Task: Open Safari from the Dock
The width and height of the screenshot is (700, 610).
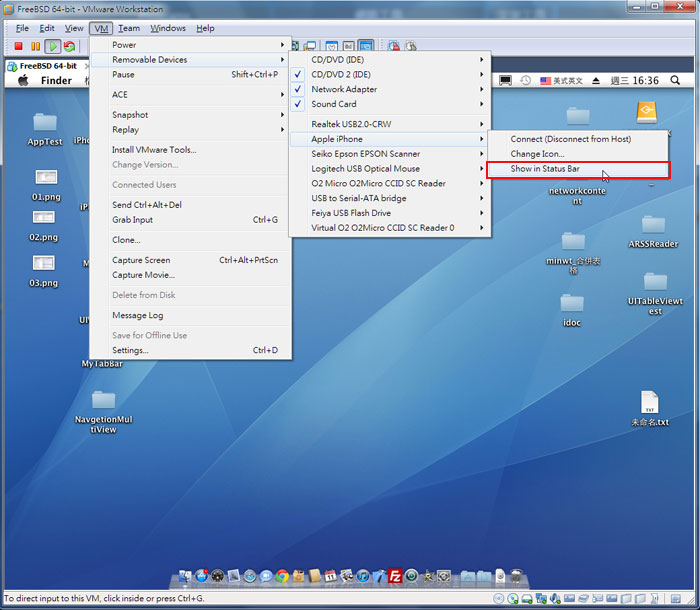Action: (x=250, y=576)
